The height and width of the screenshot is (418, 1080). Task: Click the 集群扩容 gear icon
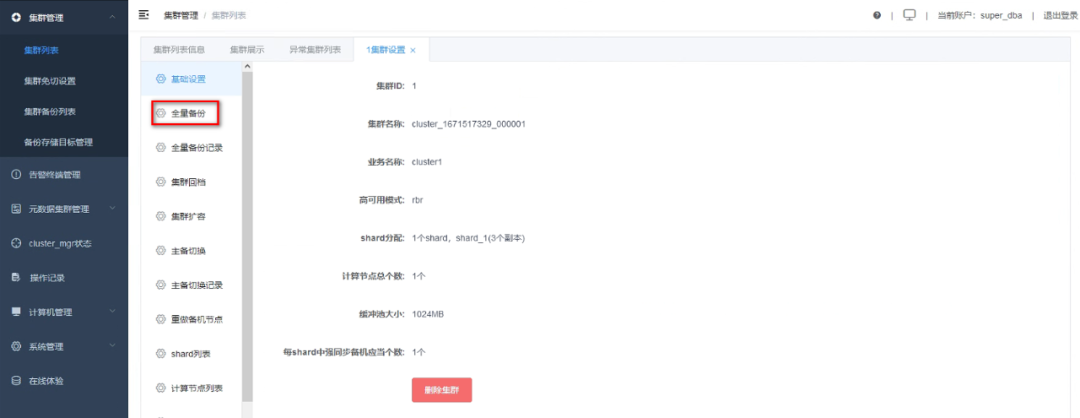(x=160, y=216)
